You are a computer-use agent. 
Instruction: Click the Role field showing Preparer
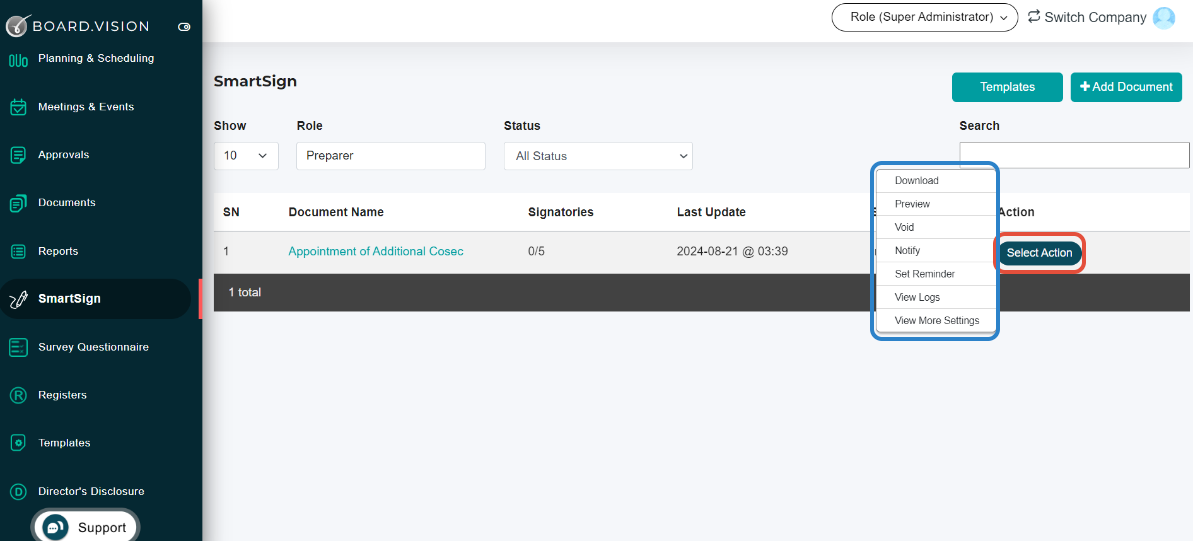tap(390, 155)
